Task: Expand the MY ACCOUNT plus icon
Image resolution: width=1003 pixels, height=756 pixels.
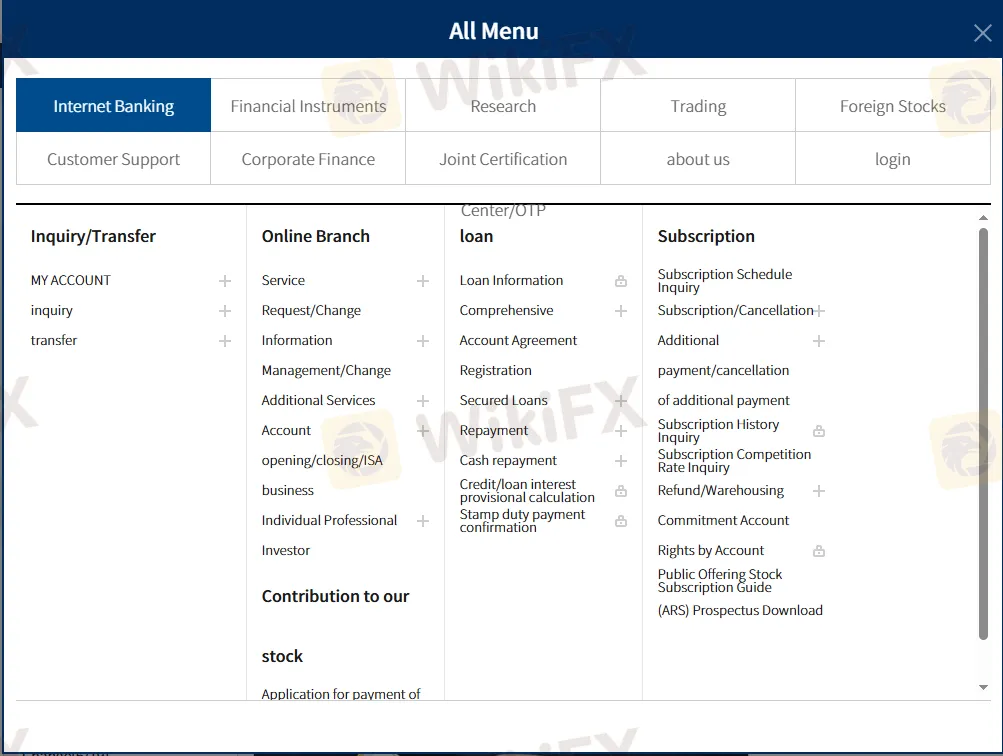Action: point(225,281)
